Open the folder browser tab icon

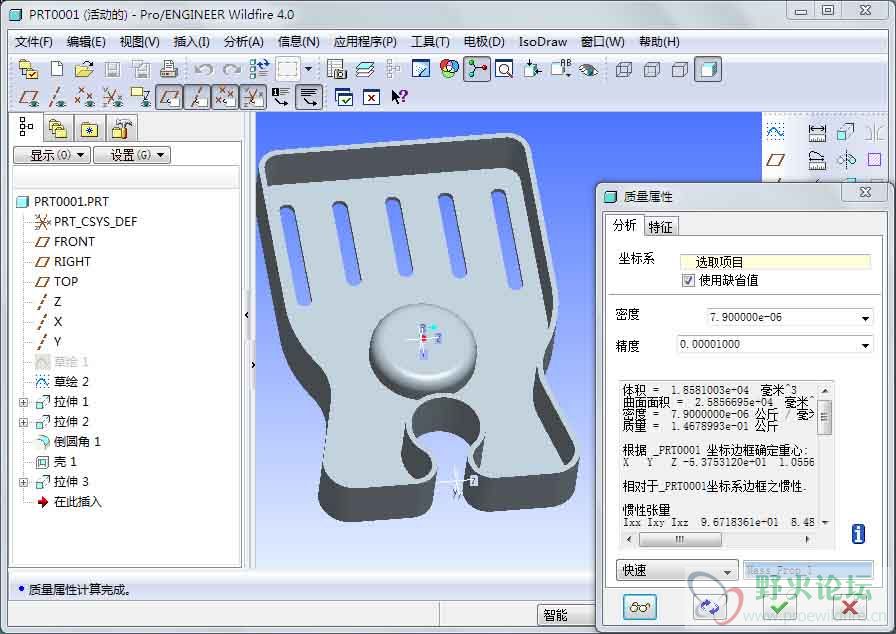tap(57, 129)
